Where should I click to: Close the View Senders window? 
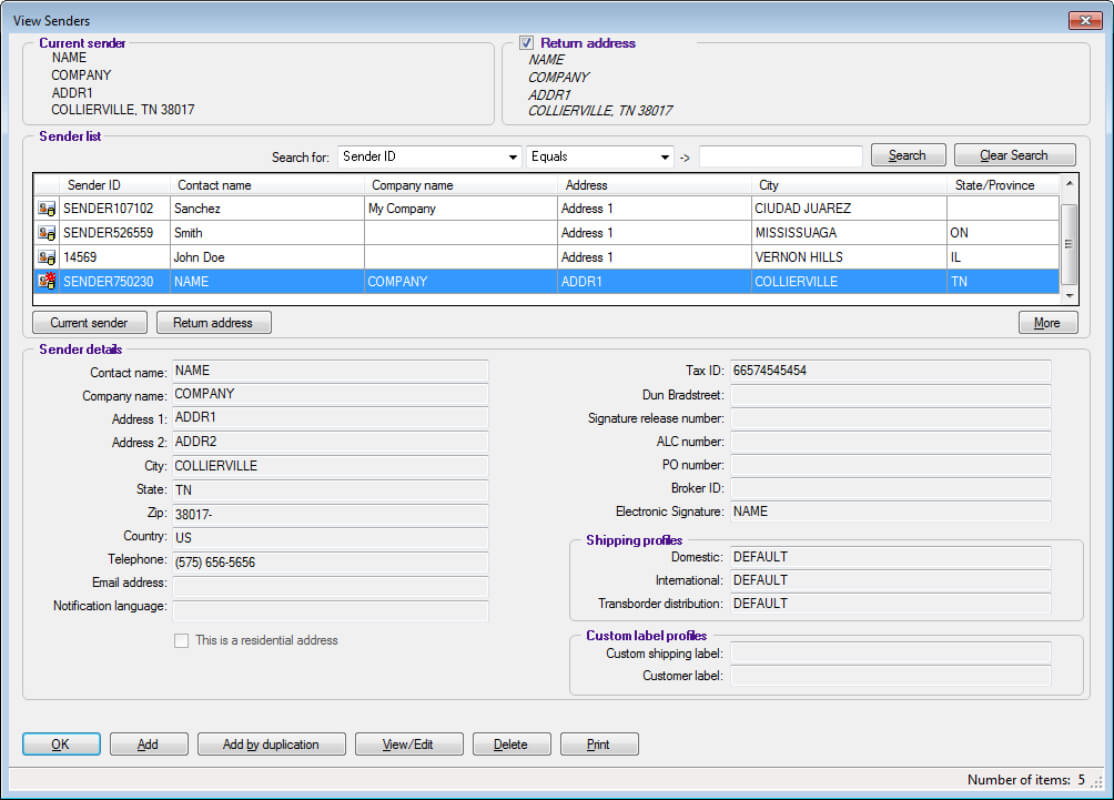coord(1085,20)
